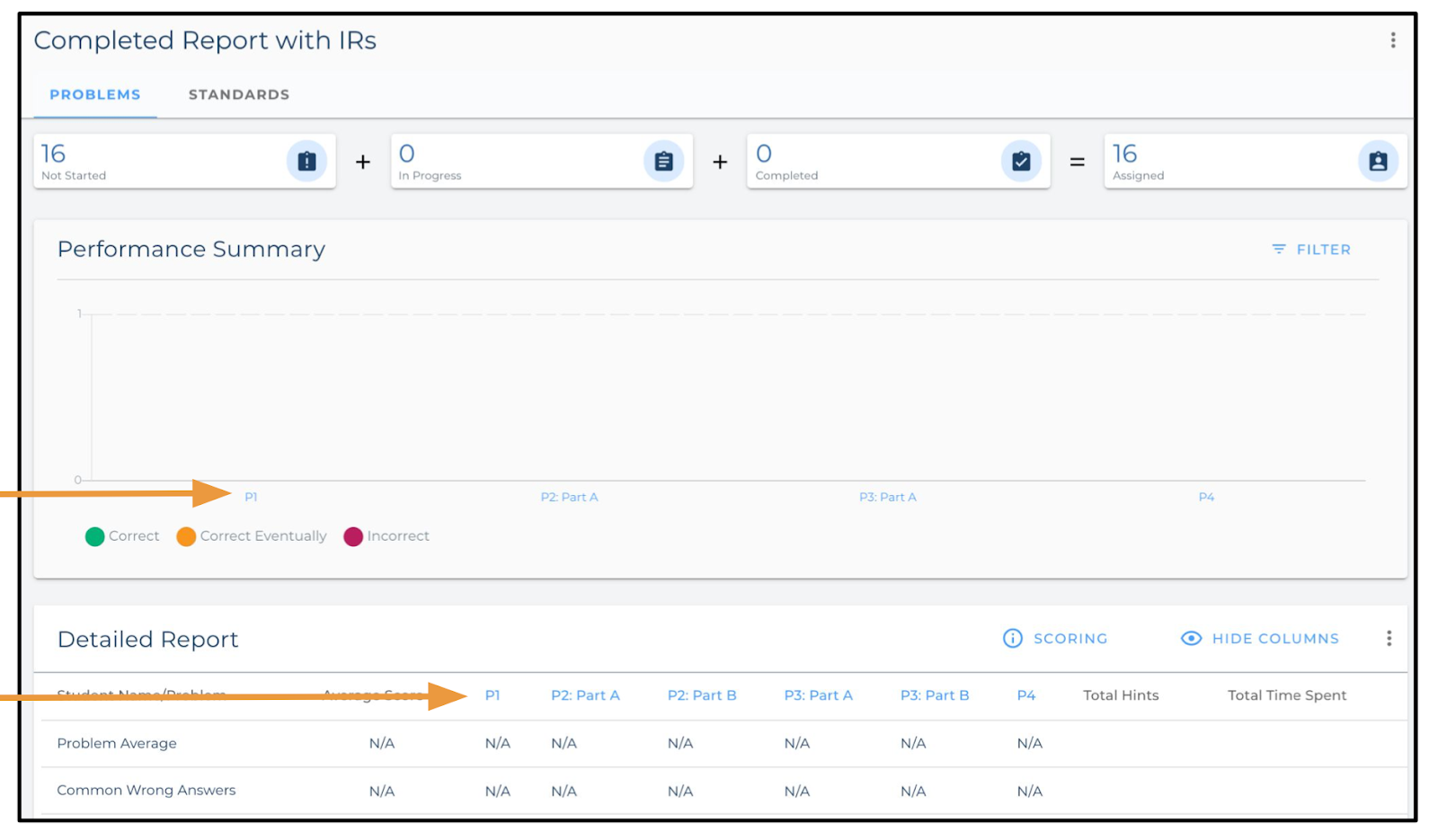Select the Problems tab
The width and height of the screenshot is (1438, 840).
(x=95, y=95)
